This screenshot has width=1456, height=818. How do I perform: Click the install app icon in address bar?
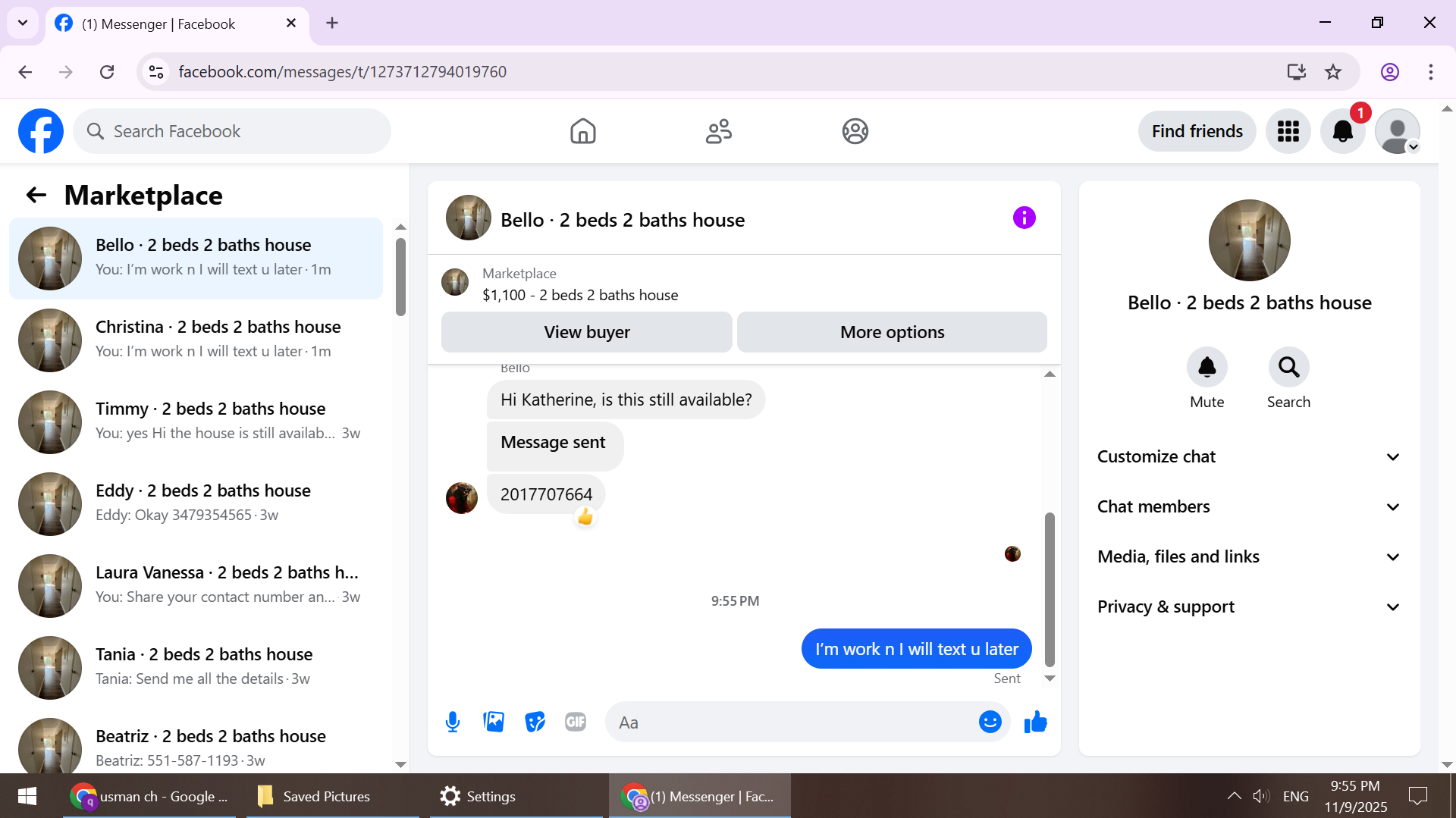point(1297,72)
